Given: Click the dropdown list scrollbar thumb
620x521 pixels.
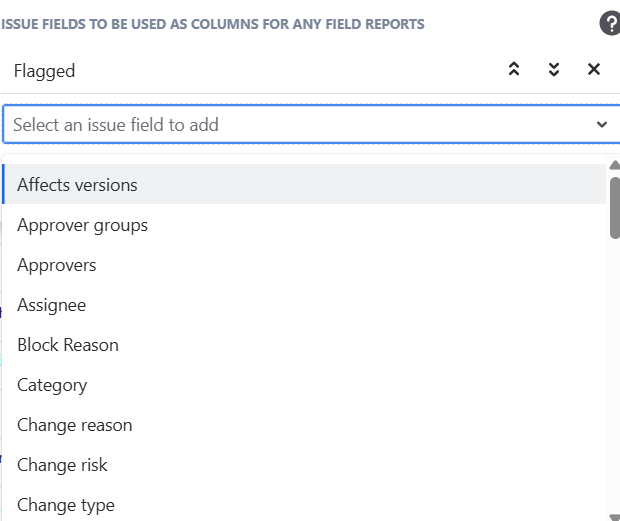Looking at the screenshot, I should (614, 207).
